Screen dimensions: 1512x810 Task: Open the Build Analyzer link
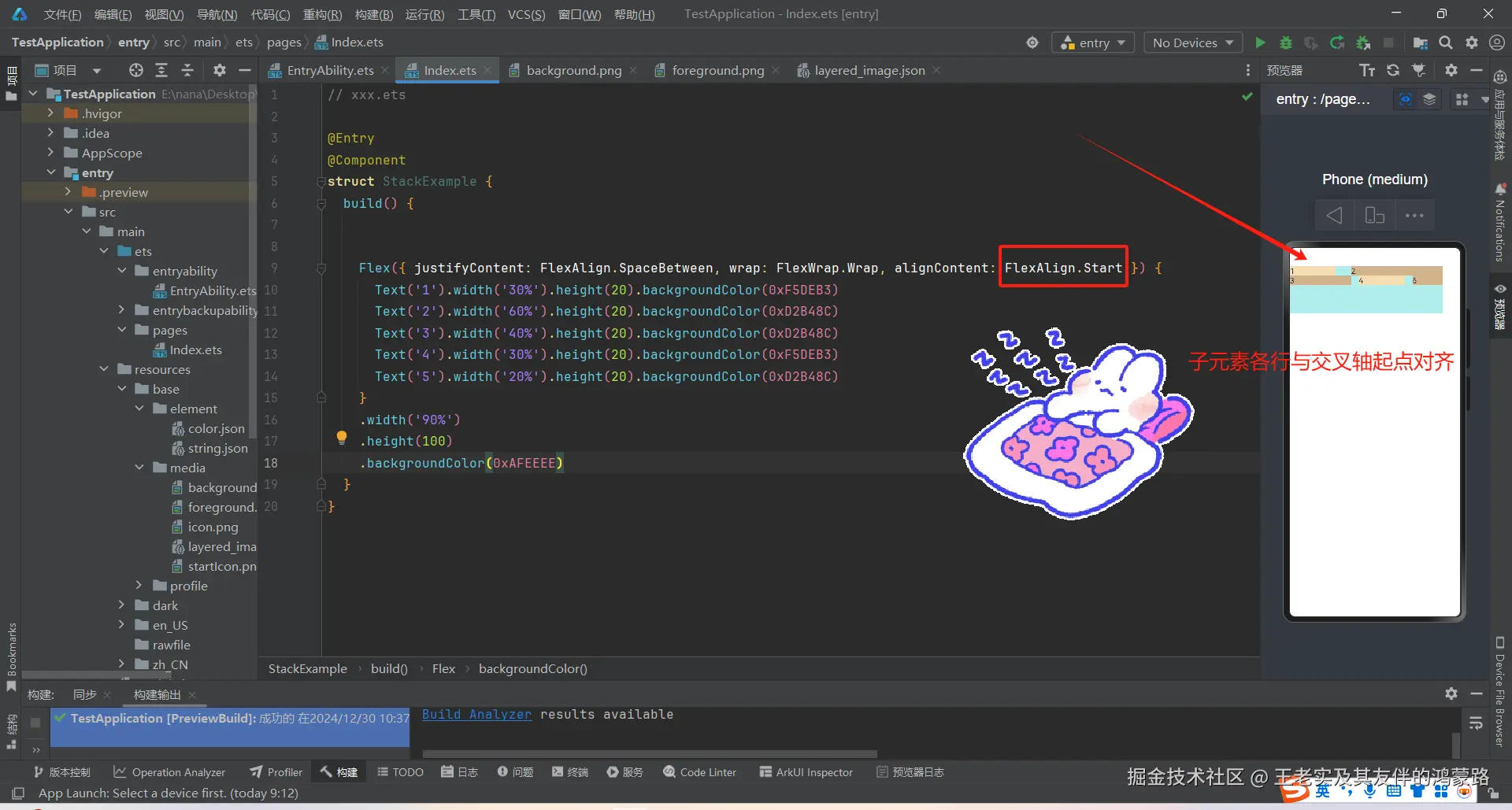coord(476,714)
